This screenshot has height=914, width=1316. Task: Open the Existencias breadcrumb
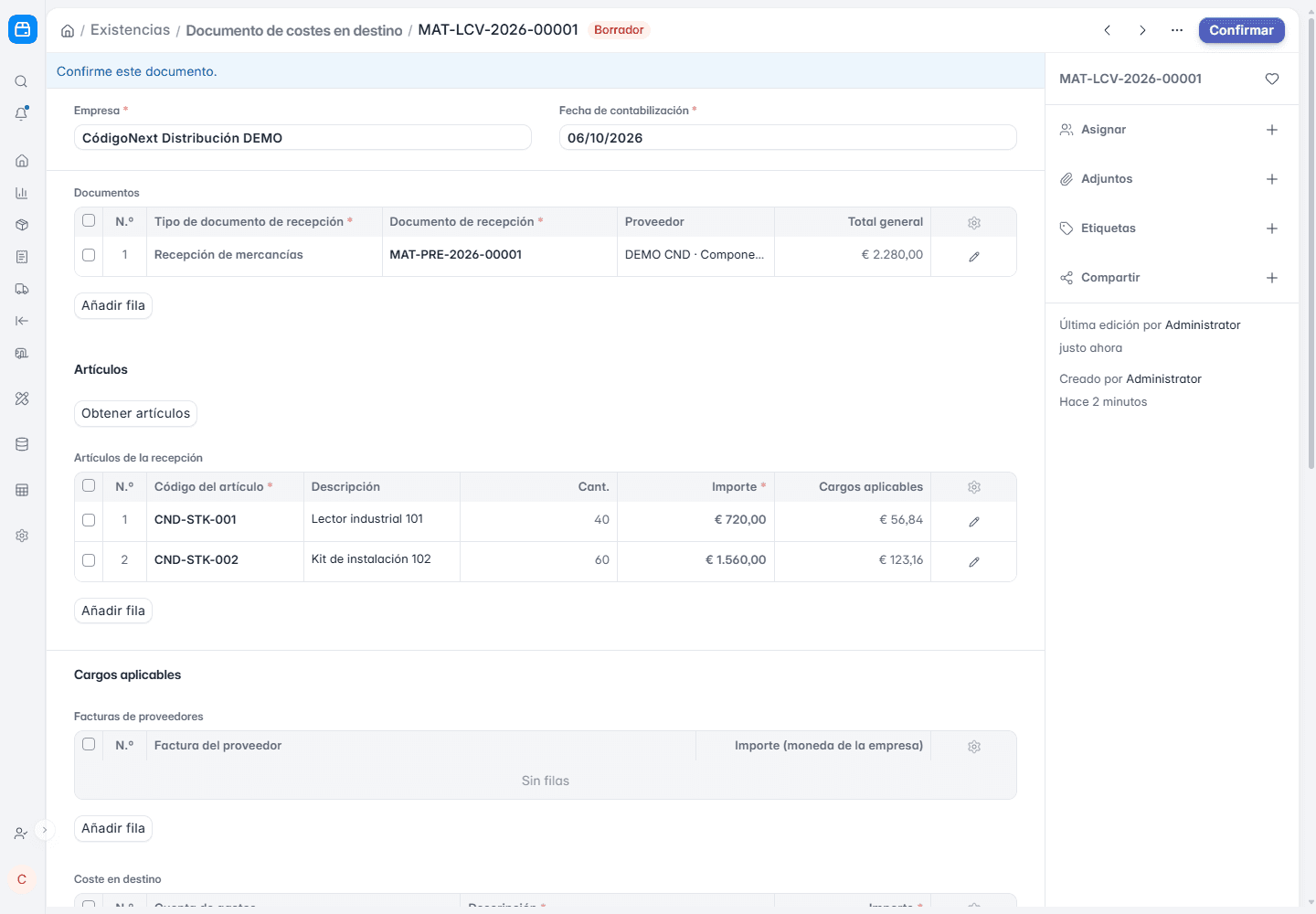(130, 30)
